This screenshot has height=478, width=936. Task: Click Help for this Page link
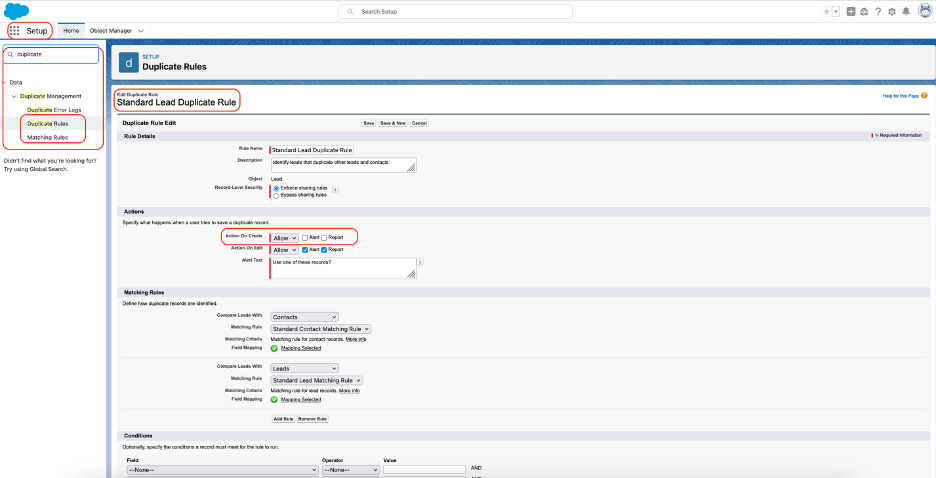click(x=900, y=96)
